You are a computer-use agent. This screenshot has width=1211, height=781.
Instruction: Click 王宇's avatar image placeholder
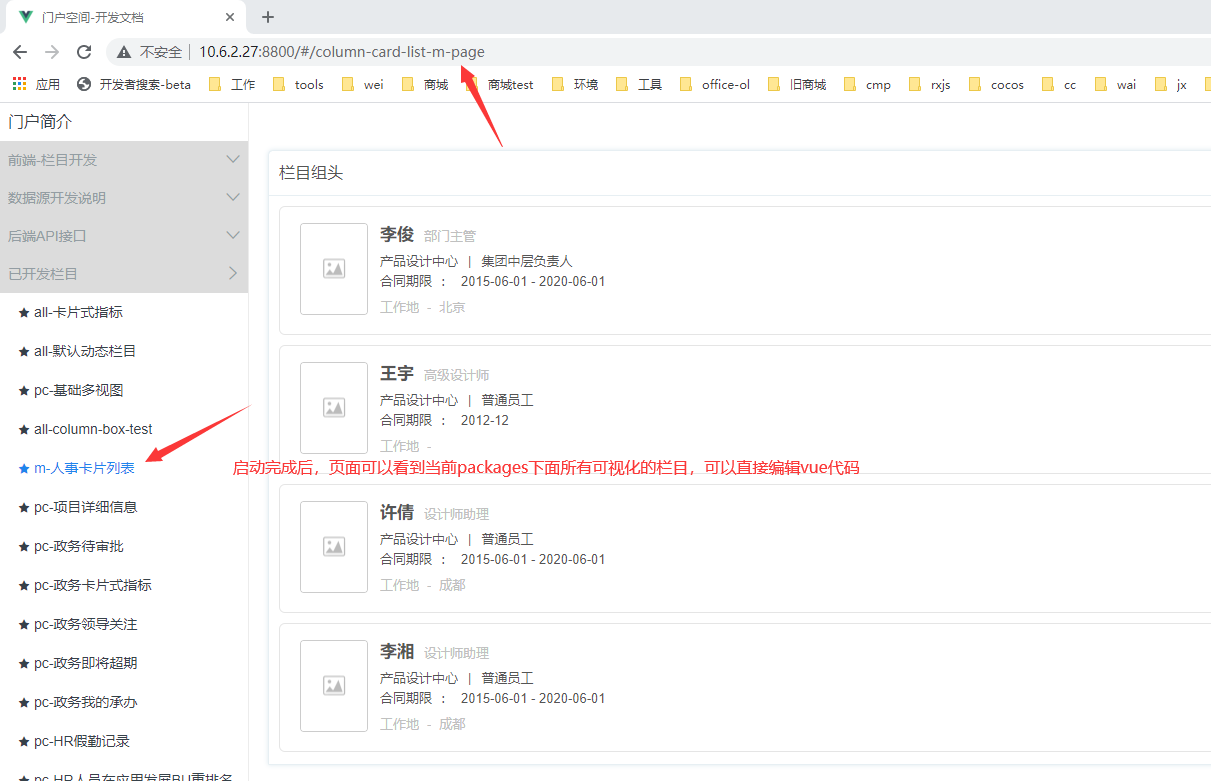[x=334, y=408]
